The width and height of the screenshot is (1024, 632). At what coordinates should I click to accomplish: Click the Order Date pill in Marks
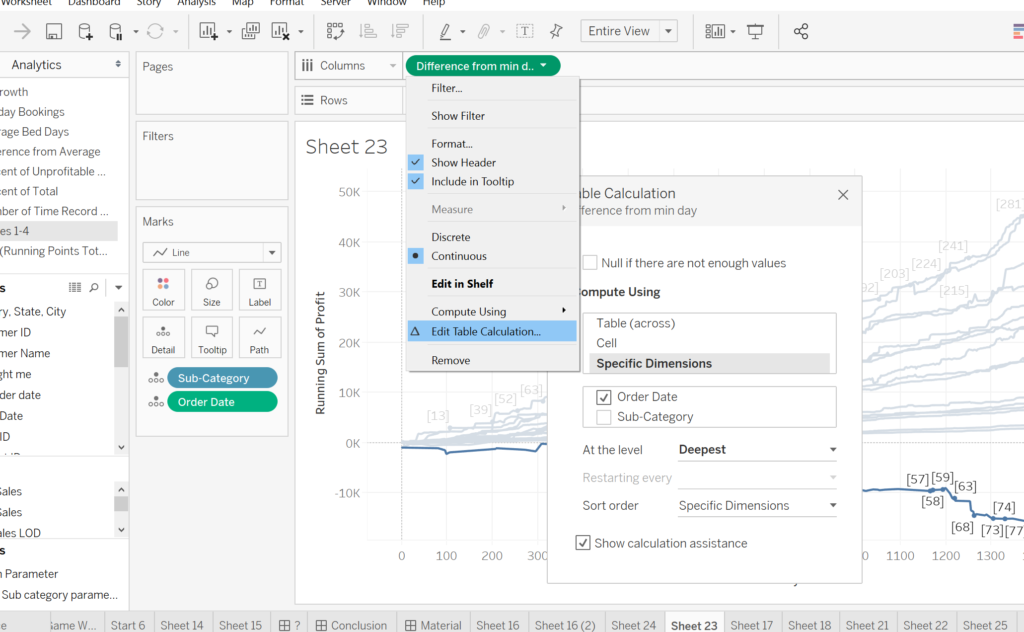(222, 402)
